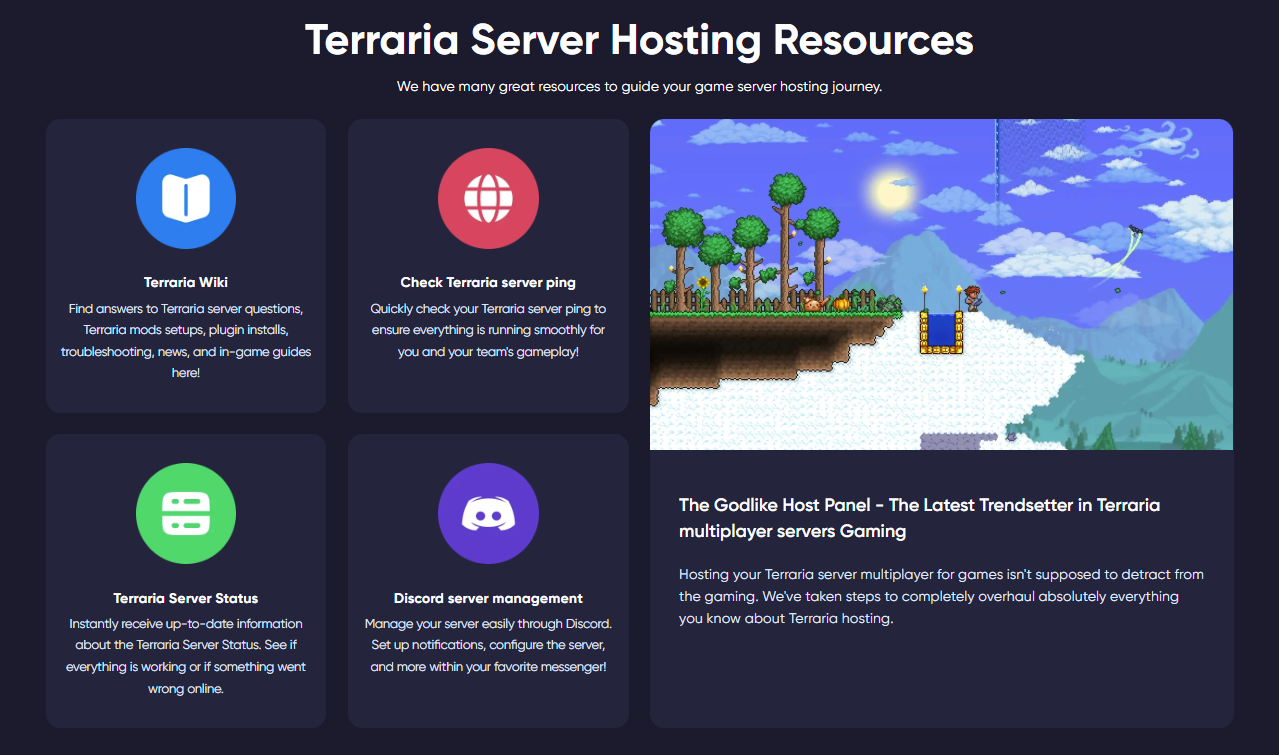This screenshot has width=1279, height=755.
Task: Click the player character in the screenshot
Action: (970, 297)
